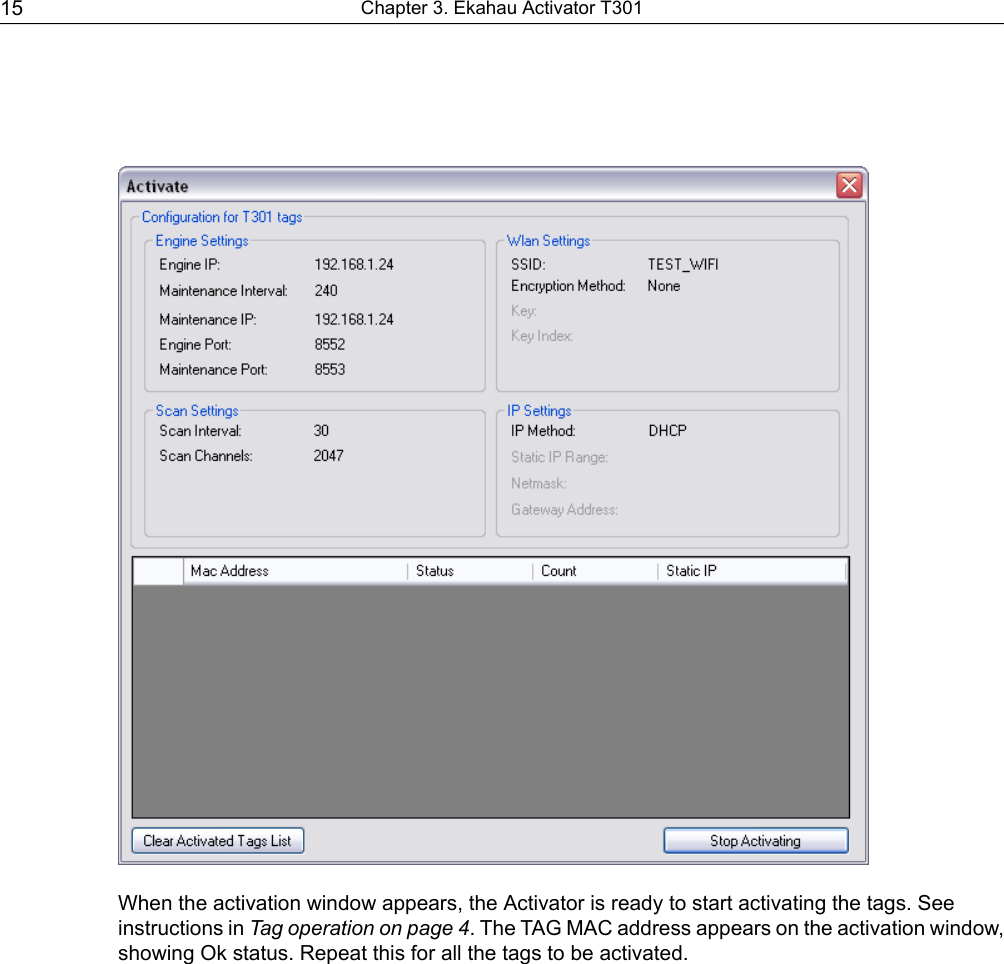Click the Scan Channels value 2047
This screenshot has width=1004, height=964.
click(328, 456)
